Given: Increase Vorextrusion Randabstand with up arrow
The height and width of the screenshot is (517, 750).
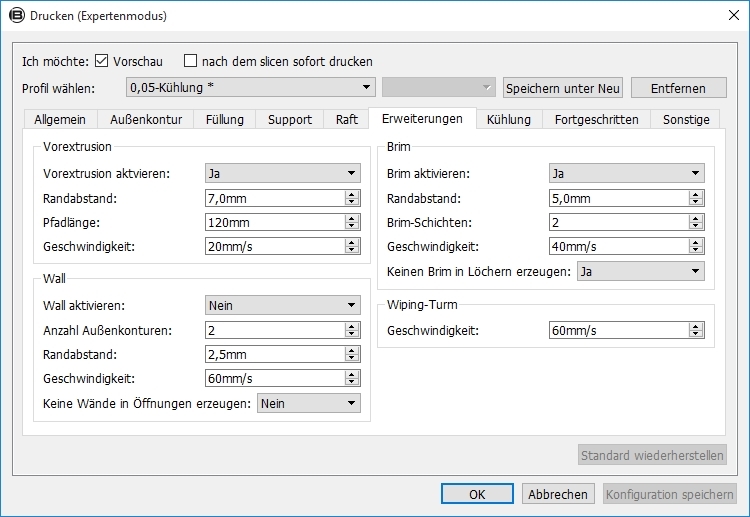Looking at the screenshot, I should click(x=352, y=194).
